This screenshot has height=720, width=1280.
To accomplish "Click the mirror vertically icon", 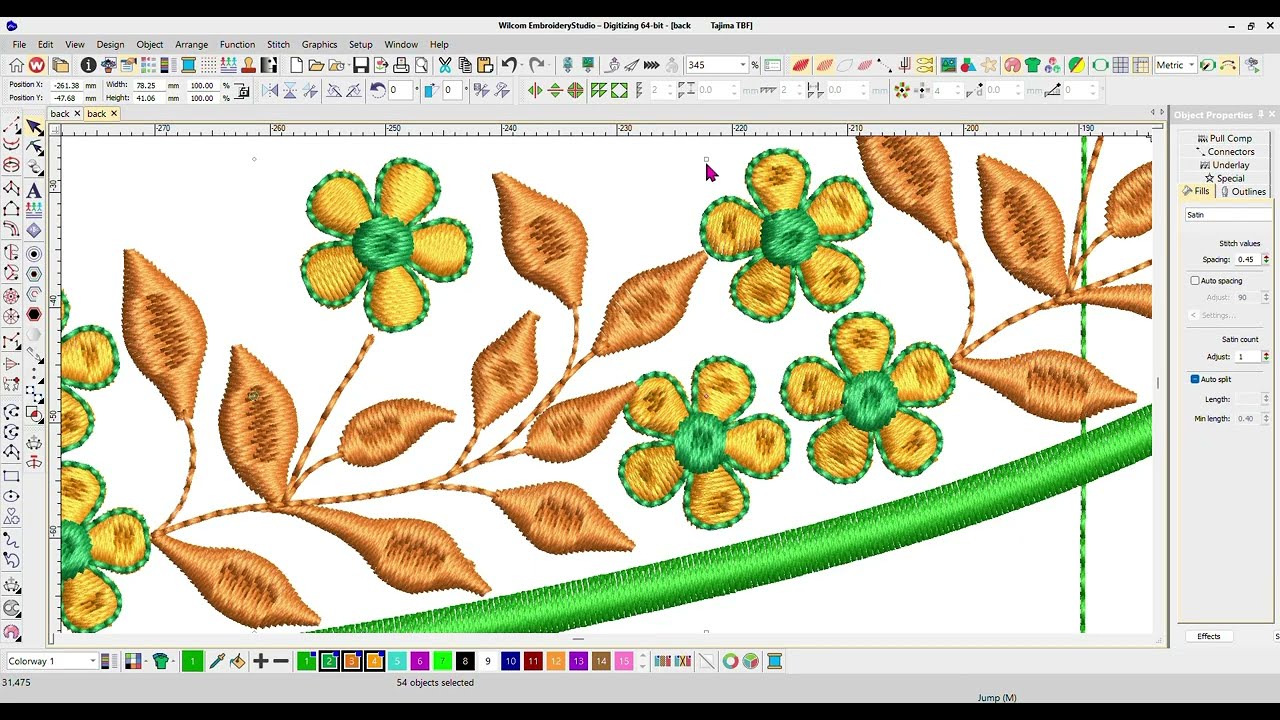I will 290,90.
